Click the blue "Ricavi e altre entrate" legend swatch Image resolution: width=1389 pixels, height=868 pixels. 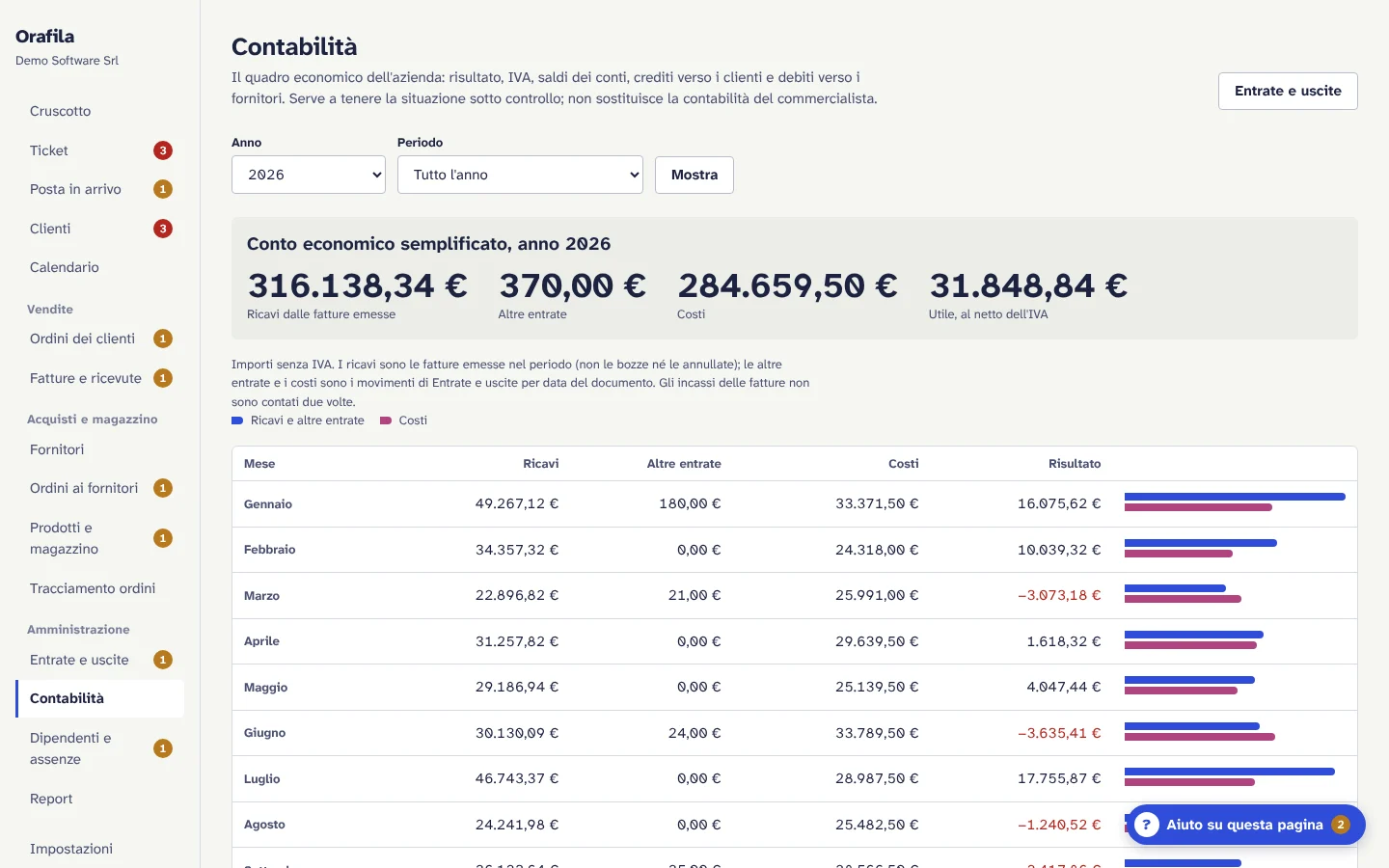pos(237,420)
